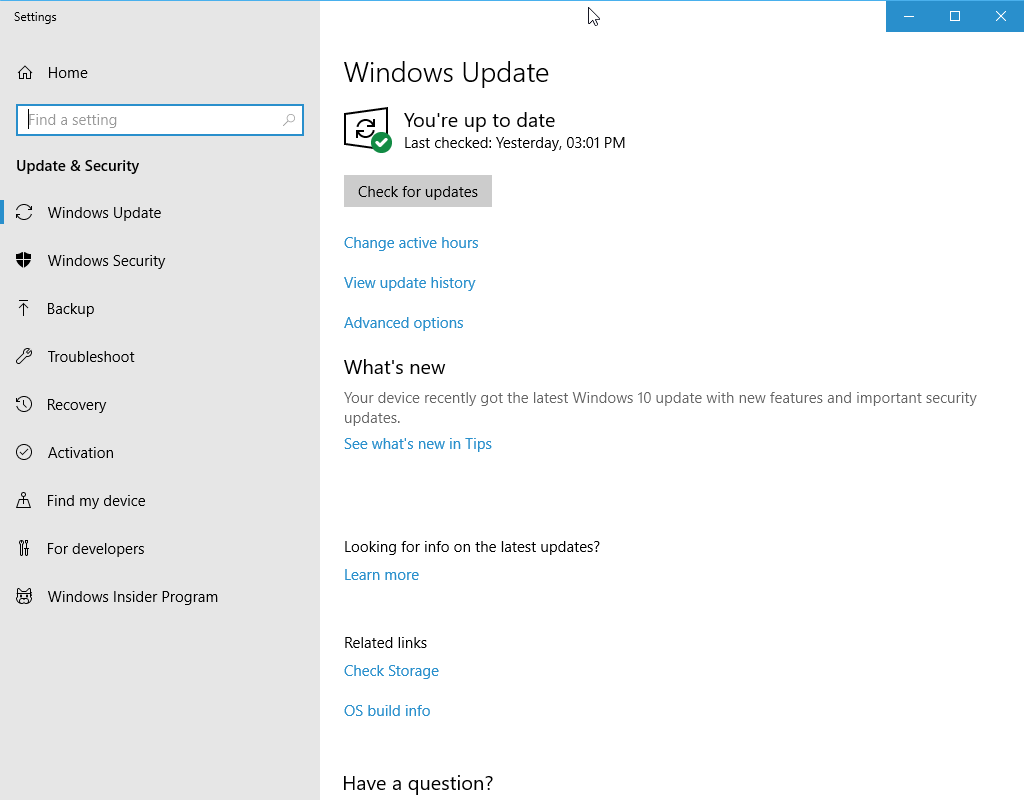
Task: Click the Windows Insider Program cat icon
Action: click(x=24, y=596)
